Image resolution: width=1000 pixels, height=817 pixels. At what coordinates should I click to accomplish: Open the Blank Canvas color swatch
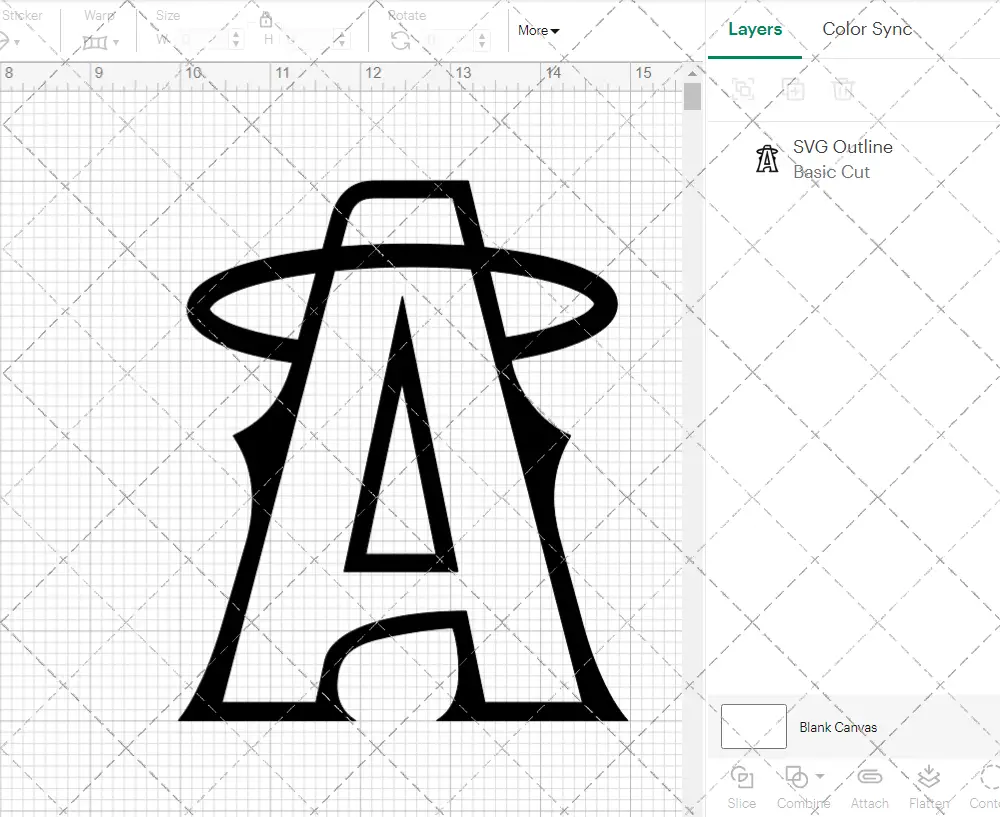753,727
